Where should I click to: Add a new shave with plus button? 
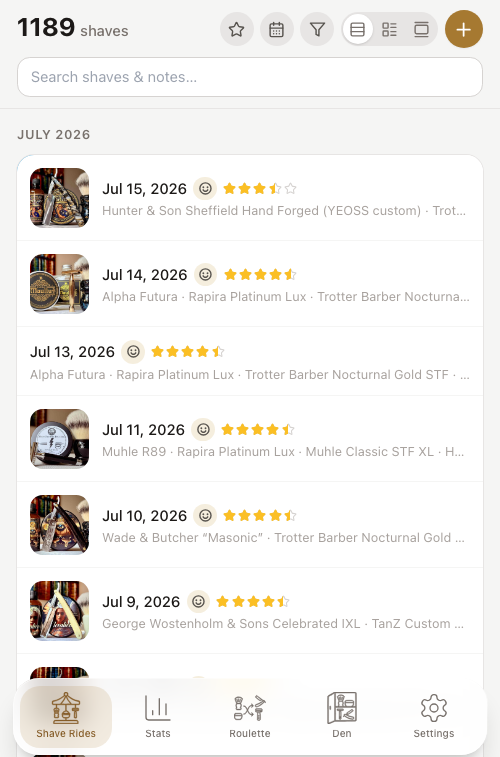tap(464, 29)
